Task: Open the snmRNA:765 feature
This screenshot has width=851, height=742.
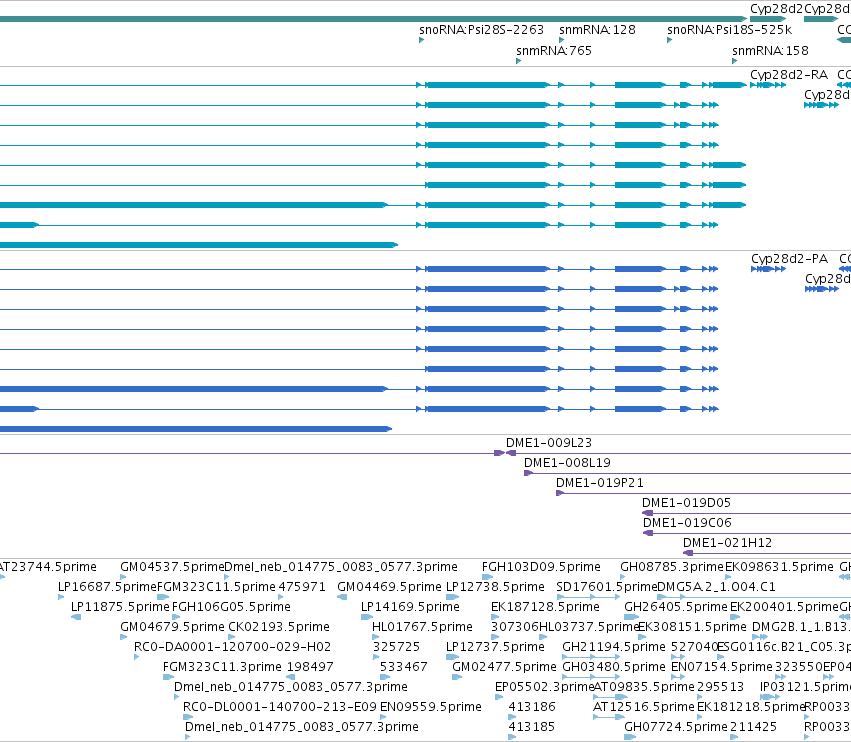Action: tap(554, 51)
